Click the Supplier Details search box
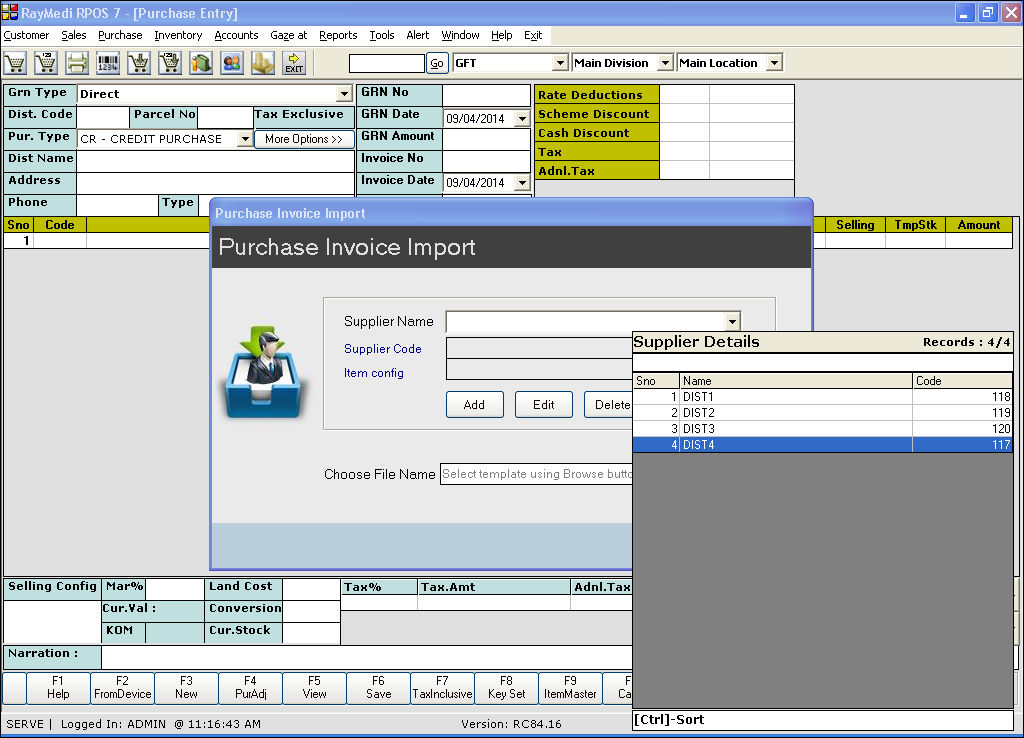 click(823, 362)
